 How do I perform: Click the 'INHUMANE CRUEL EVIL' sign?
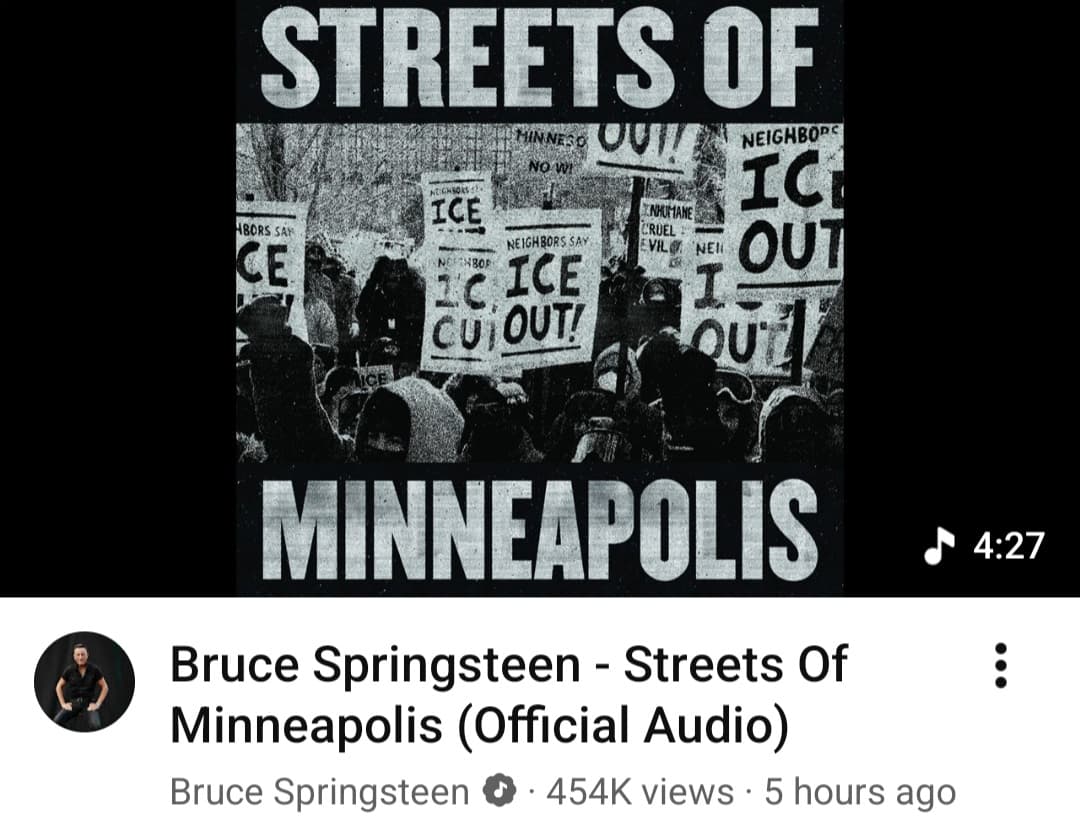[667, 226]
